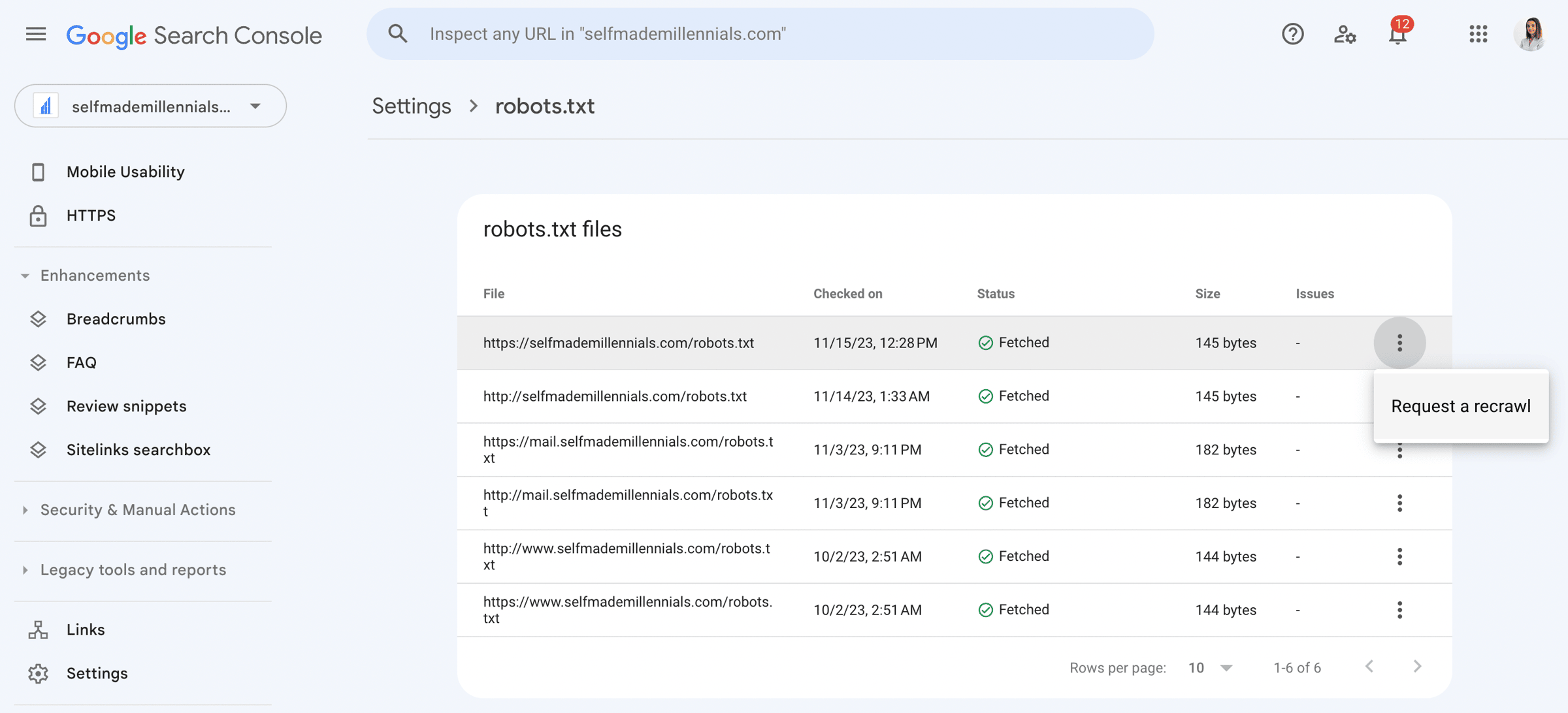The width and height of the screenshot is (1568, 713).
Task: Open the Google apps grid
Action: [x=1478, y=34]
